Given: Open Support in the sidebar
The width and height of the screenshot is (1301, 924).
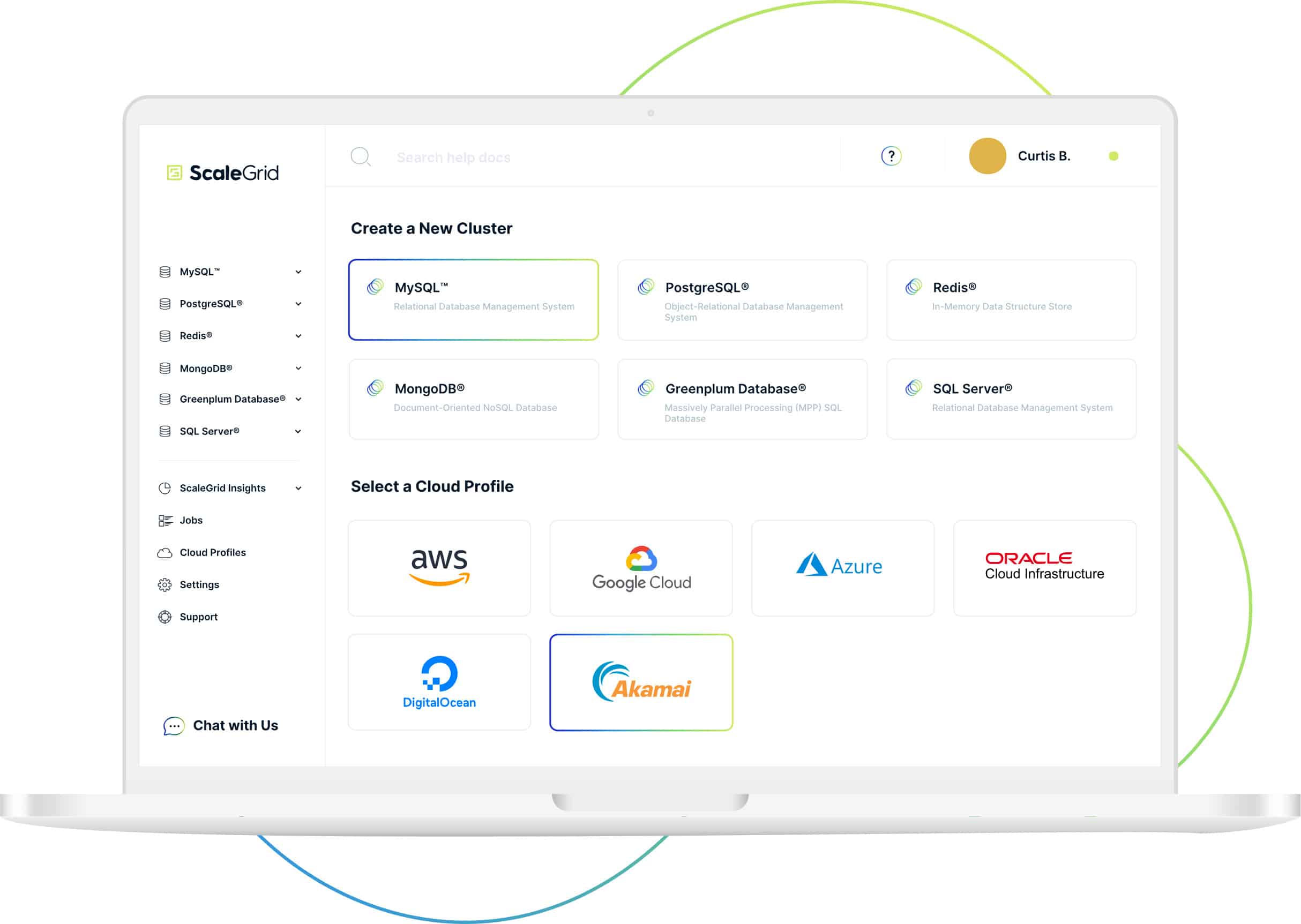Looking at the screenshot, I should point(199,617).
